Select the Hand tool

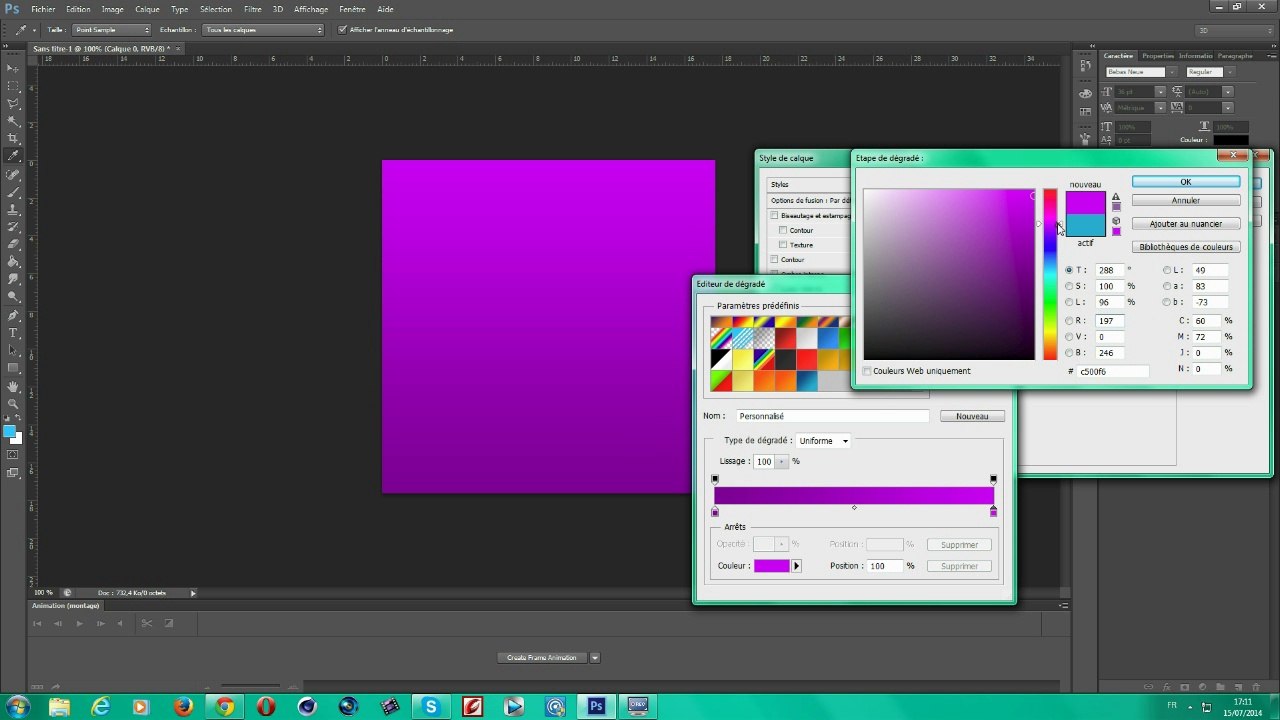[13, 386]
